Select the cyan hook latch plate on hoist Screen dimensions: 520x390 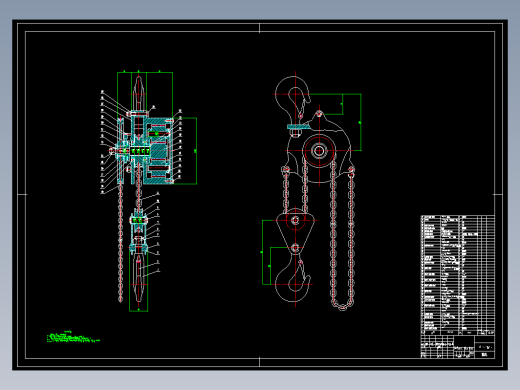click(x=299, y=127)
